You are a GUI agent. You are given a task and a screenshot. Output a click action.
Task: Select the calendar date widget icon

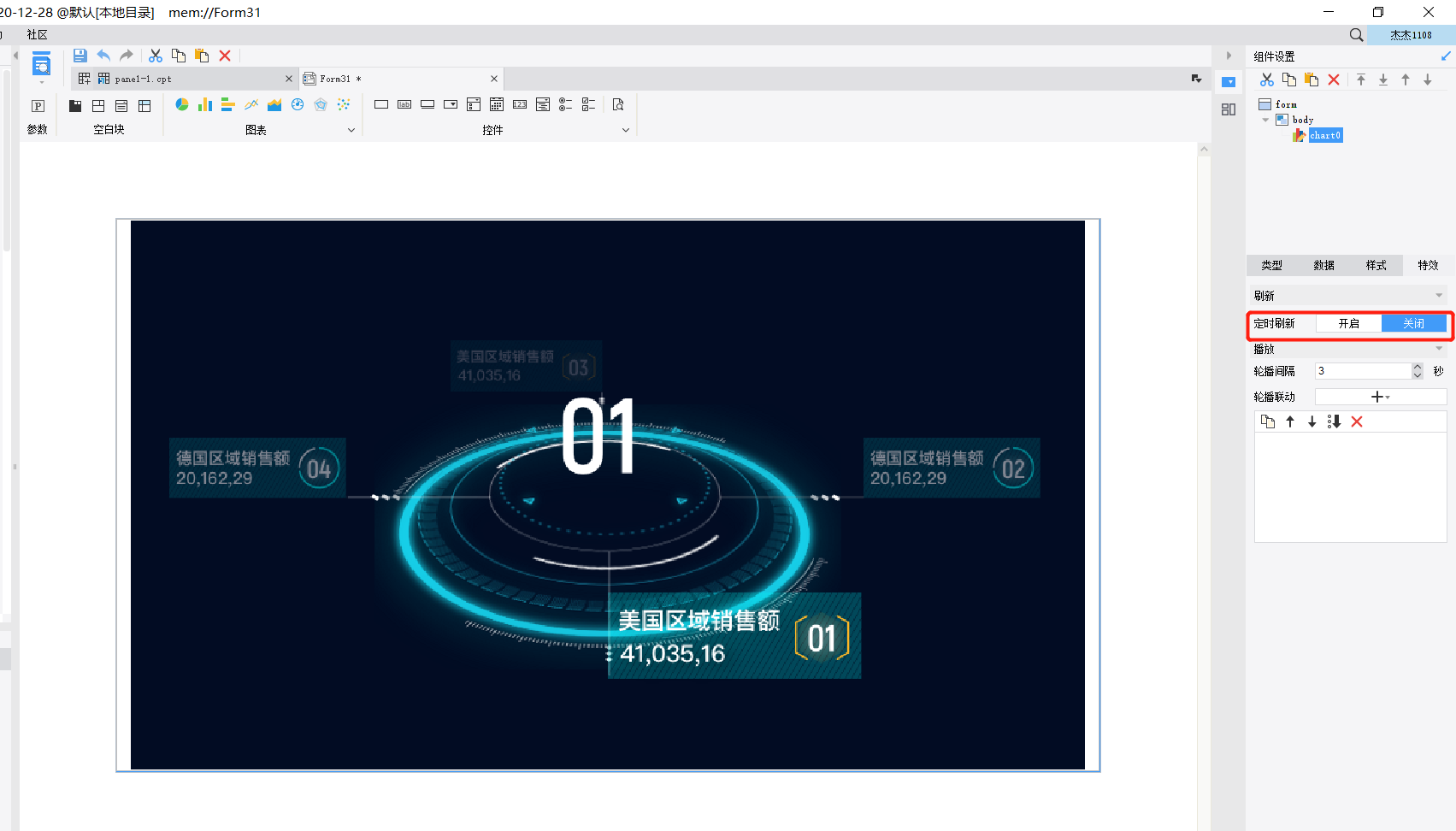pyautogui.click(x=497, y=104)
